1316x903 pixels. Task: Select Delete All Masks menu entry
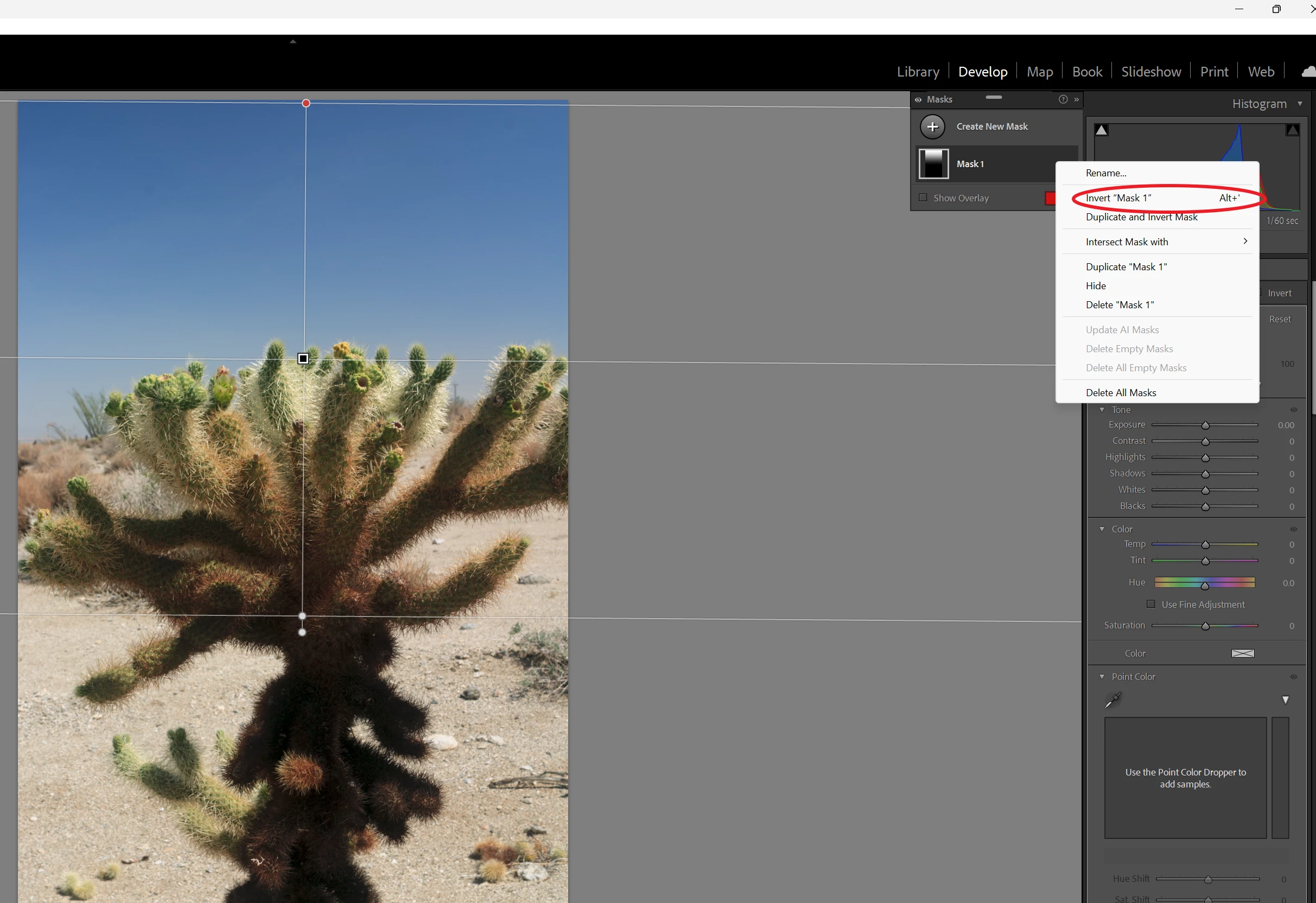point(1121,393)
